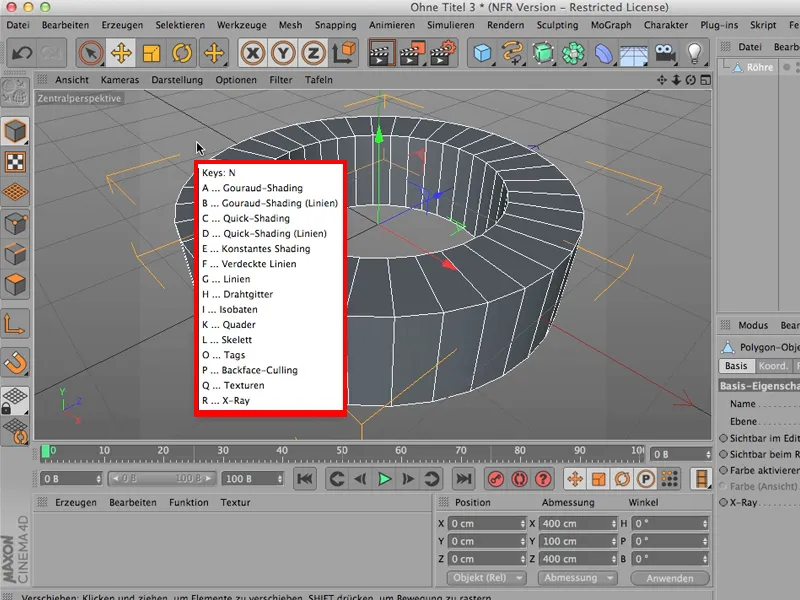Activate the Scale tool in top toolbar
The width and height of the screenshot is (800, 600).
(152, 53)
